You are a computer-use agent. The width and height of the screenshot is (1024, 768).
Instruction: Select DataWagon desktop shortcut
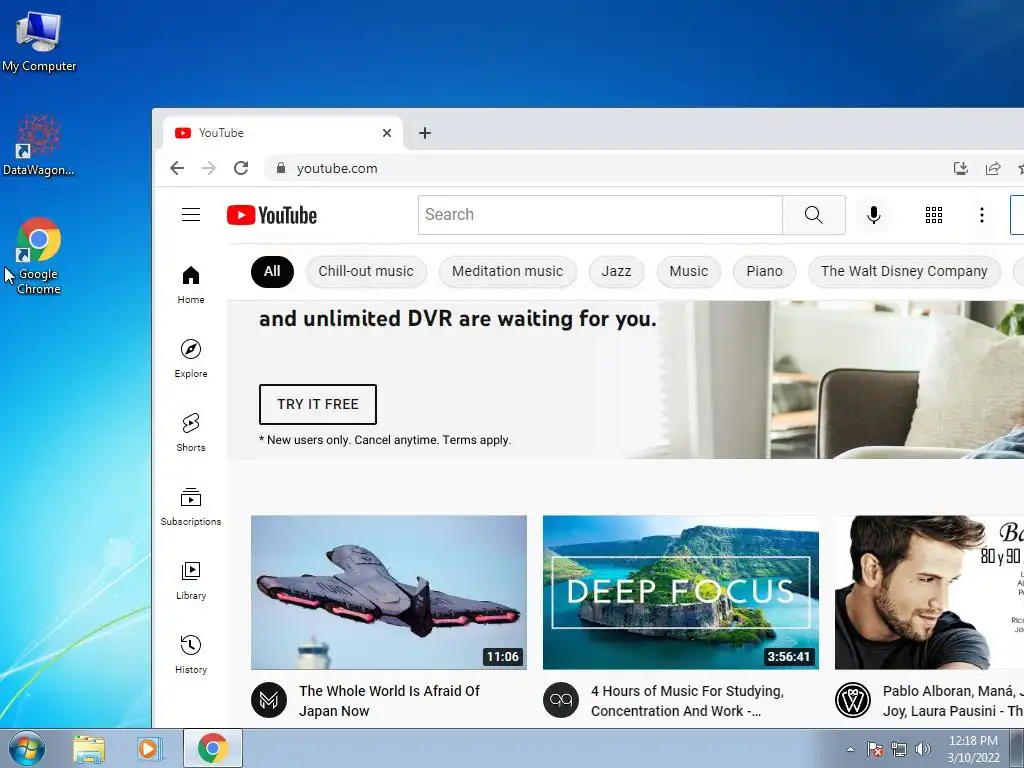pos(39,146)
